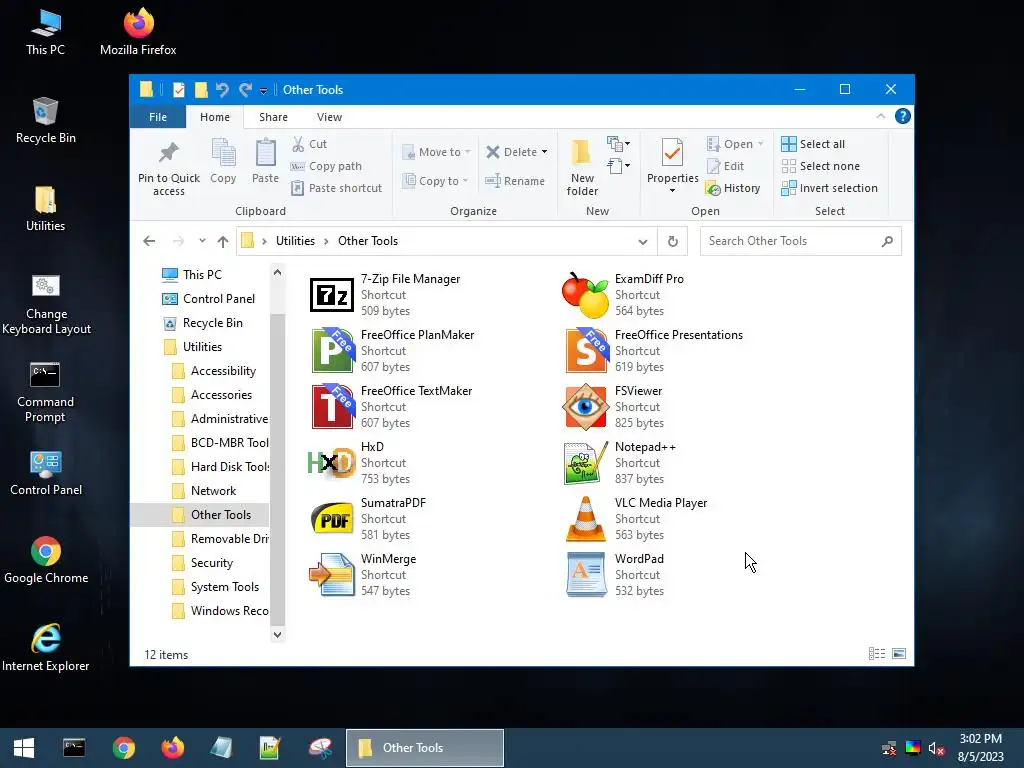The height and width of the screenshot is (768, 1024).
Task: Select the WordPad shortcut icon
Action: [x=586, y=575]
